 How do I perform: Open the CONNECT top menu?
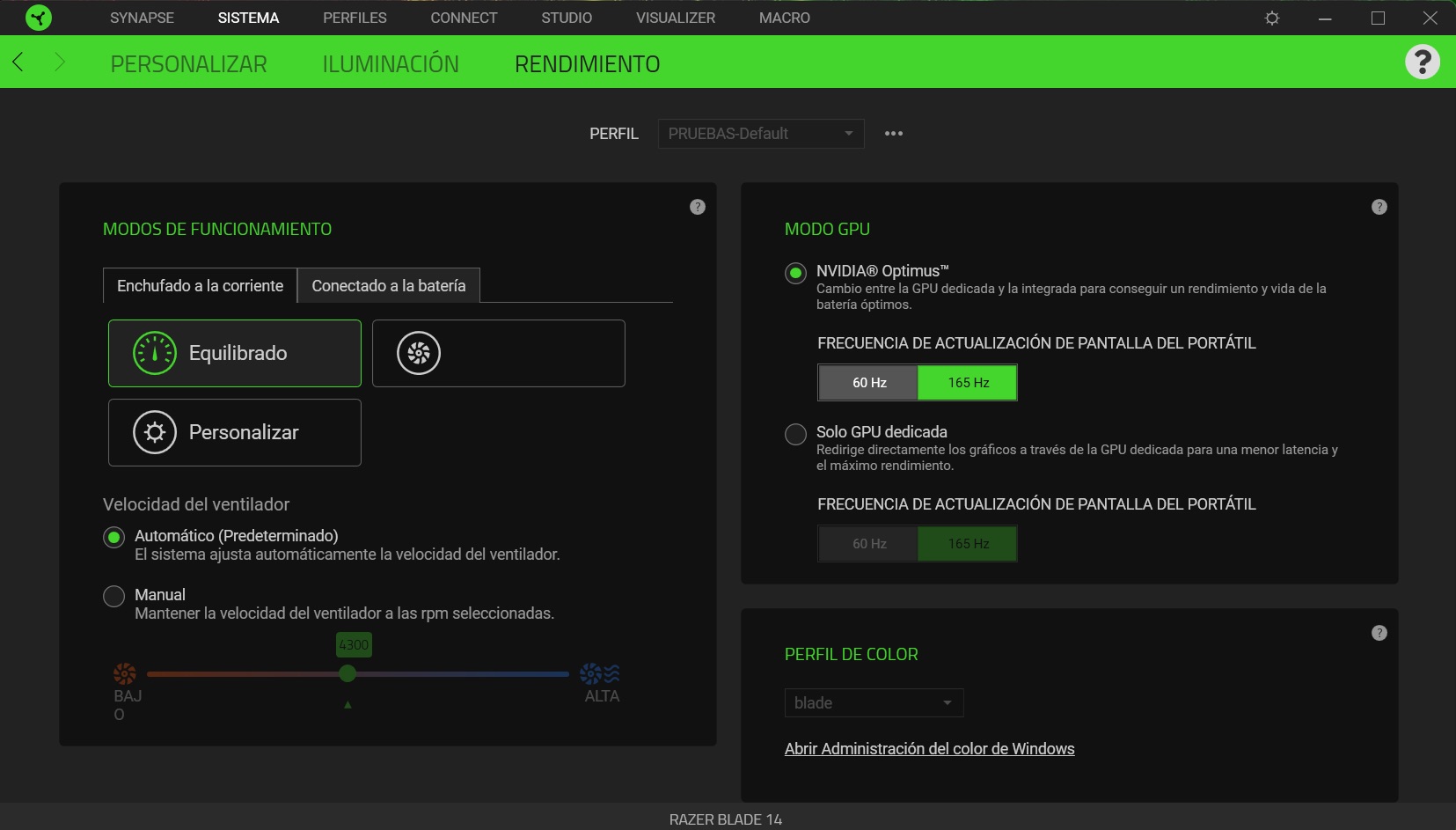click(x=464, y=18)
